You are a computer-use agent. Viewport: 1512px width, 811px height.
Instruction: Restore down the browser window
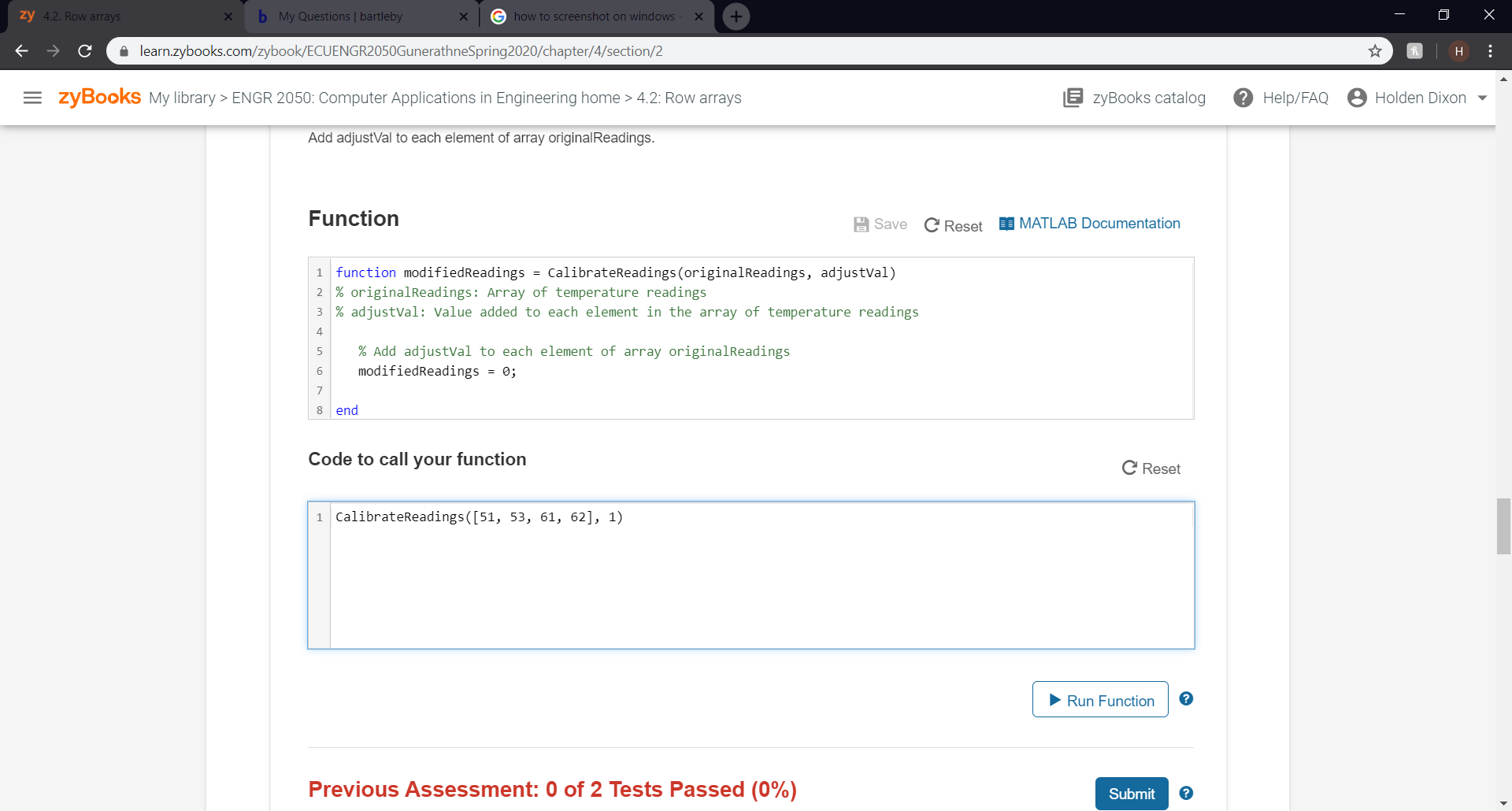(1443, 14)
